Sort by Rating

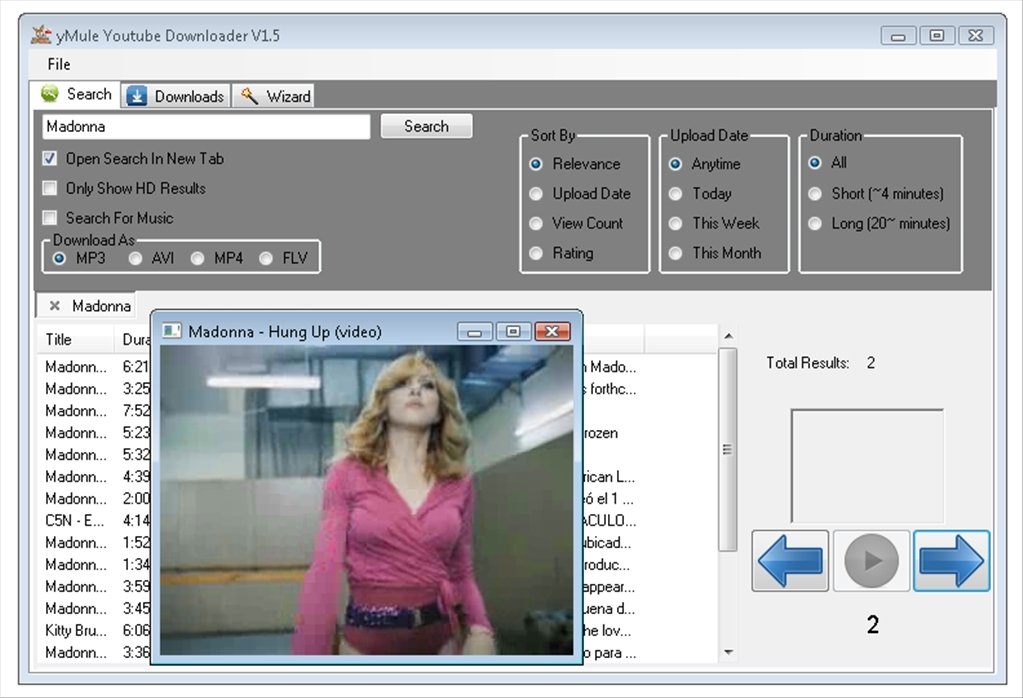[x=536, y=253]
